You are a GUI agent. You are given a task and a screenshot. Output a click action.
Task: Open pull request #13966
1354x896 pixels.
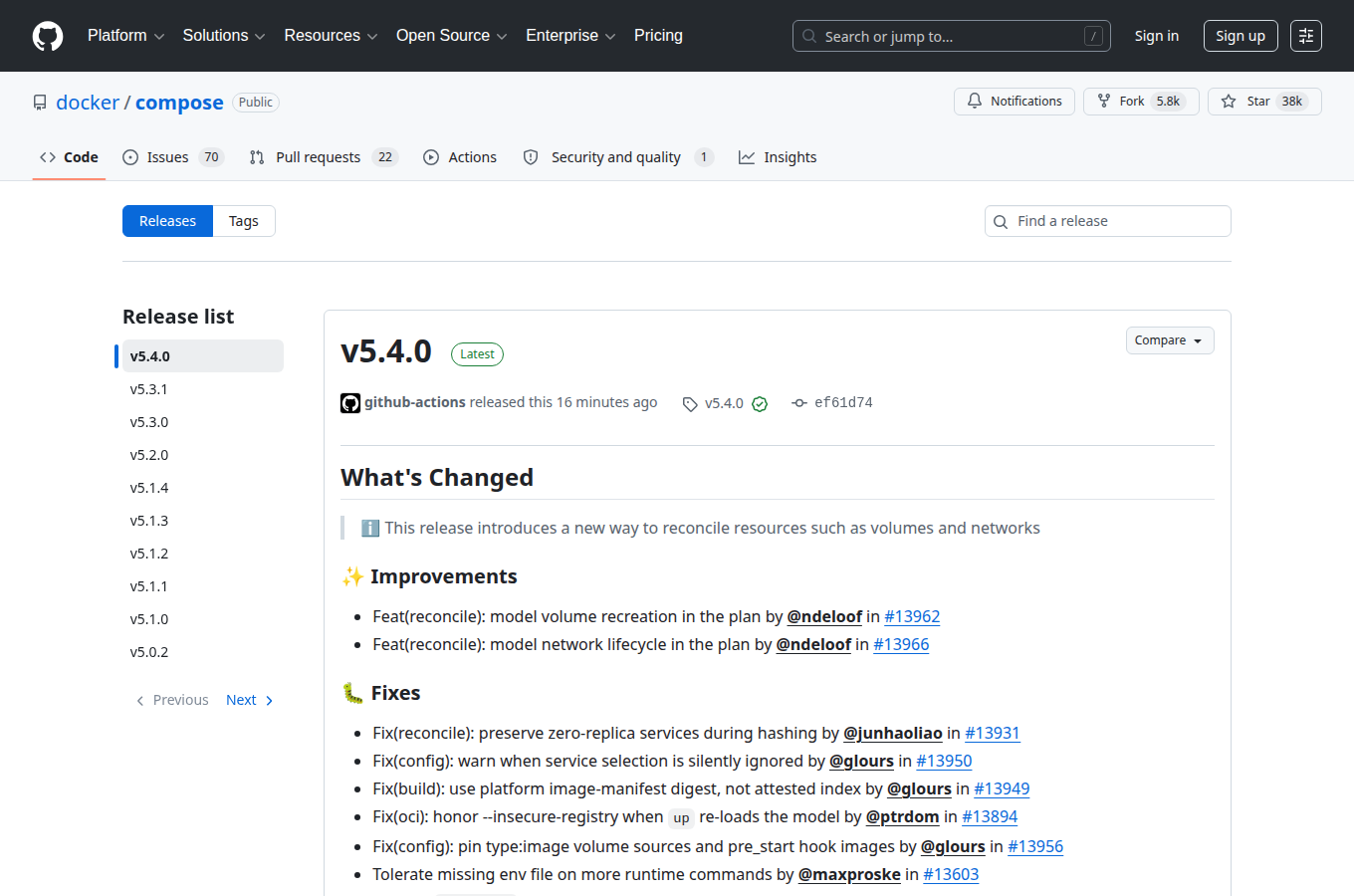901,644
